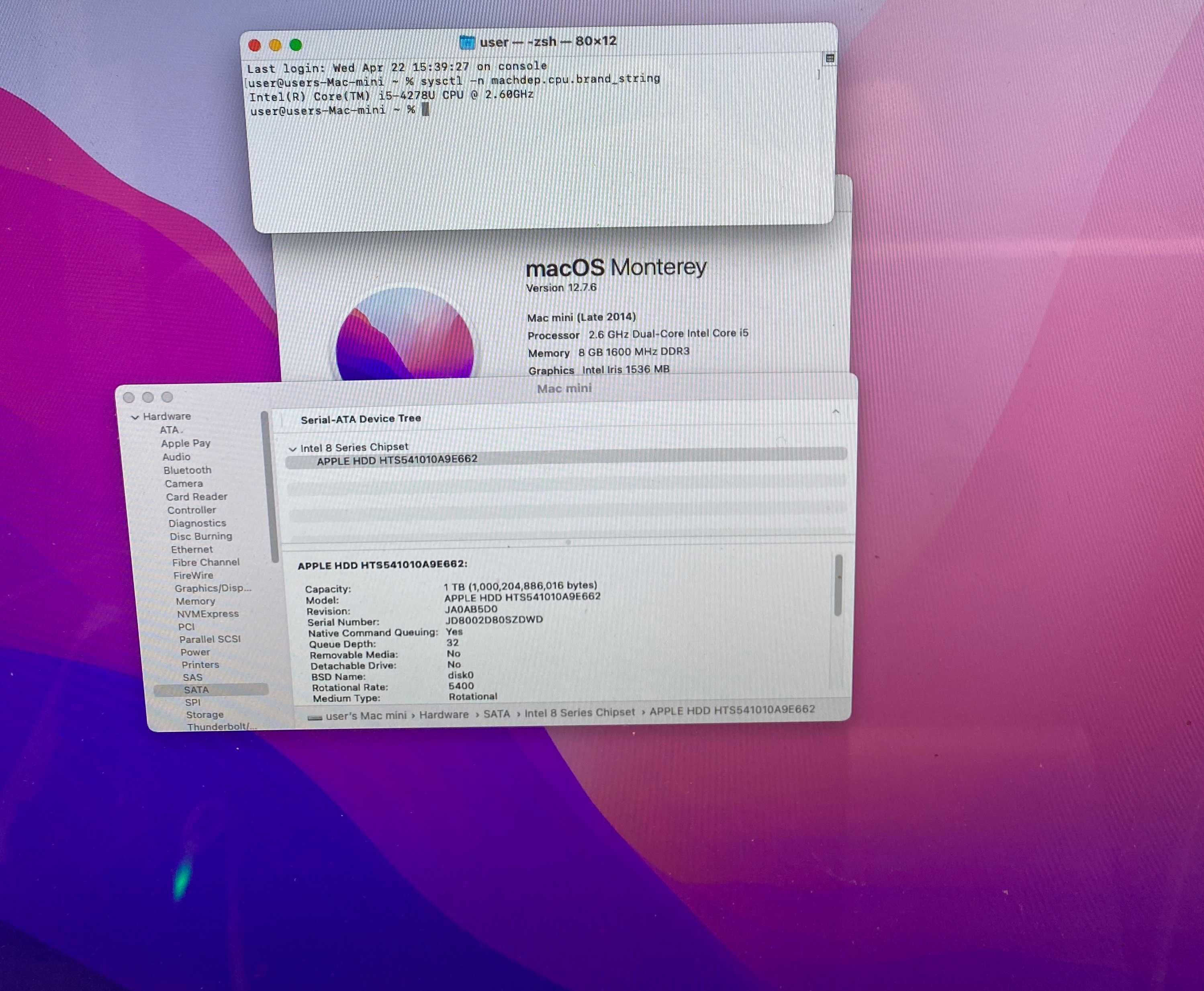Zoom Terminal with the green button
The height and width of the screenshot is (991, 1204).
[x=296, y=45]
